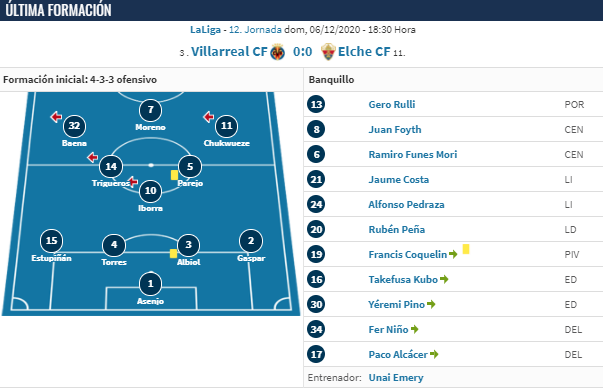Select the number 10 Iborra player marker
The width and height of the screenshot is (603, 388).
click(150, 191)
